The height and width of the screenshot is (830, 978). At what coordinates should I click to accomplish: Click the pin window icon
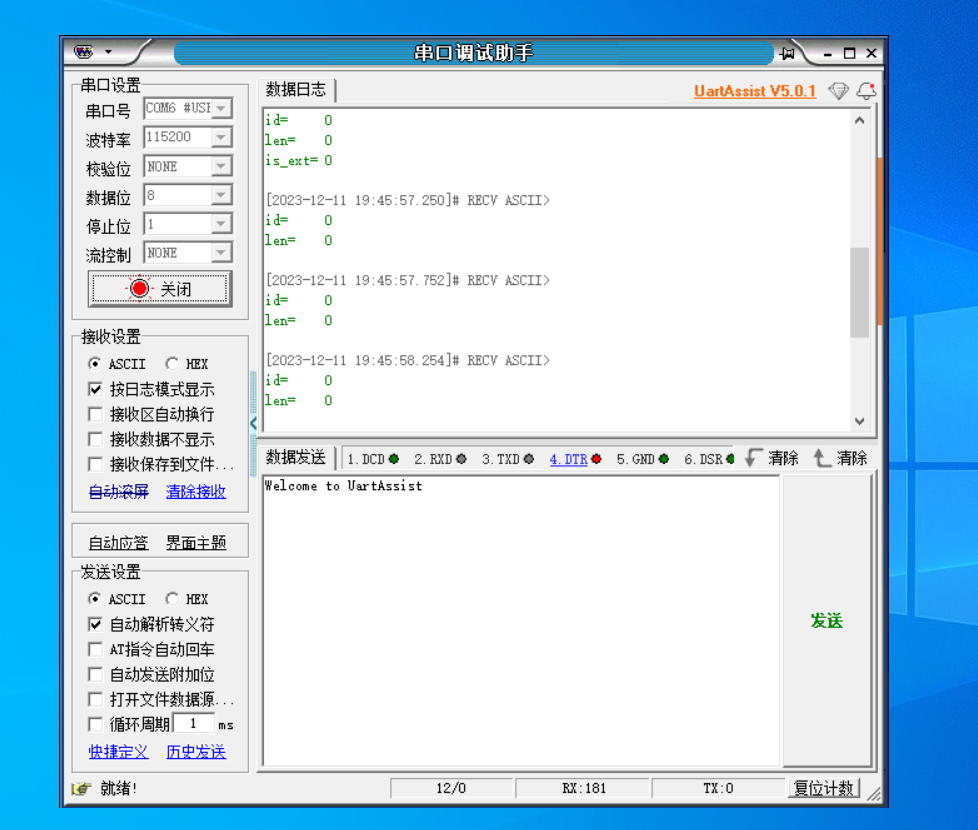click(788, 54)
